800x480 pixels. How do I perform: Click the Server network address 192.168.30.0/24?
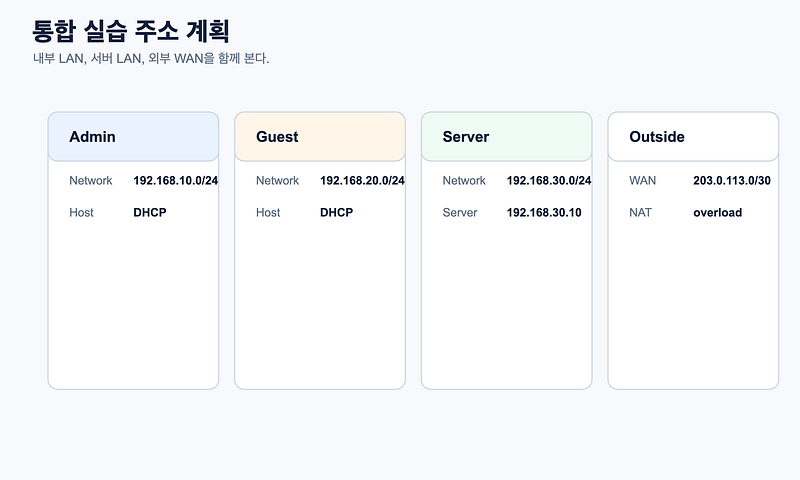click(549, 181)
